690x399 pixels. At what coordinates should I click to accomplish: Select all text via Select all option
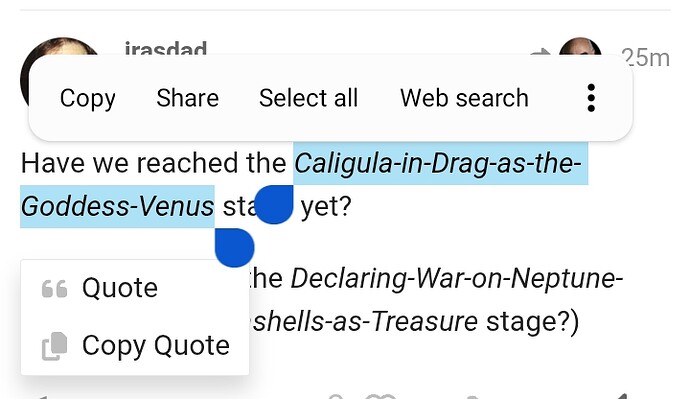click(308, 98)
